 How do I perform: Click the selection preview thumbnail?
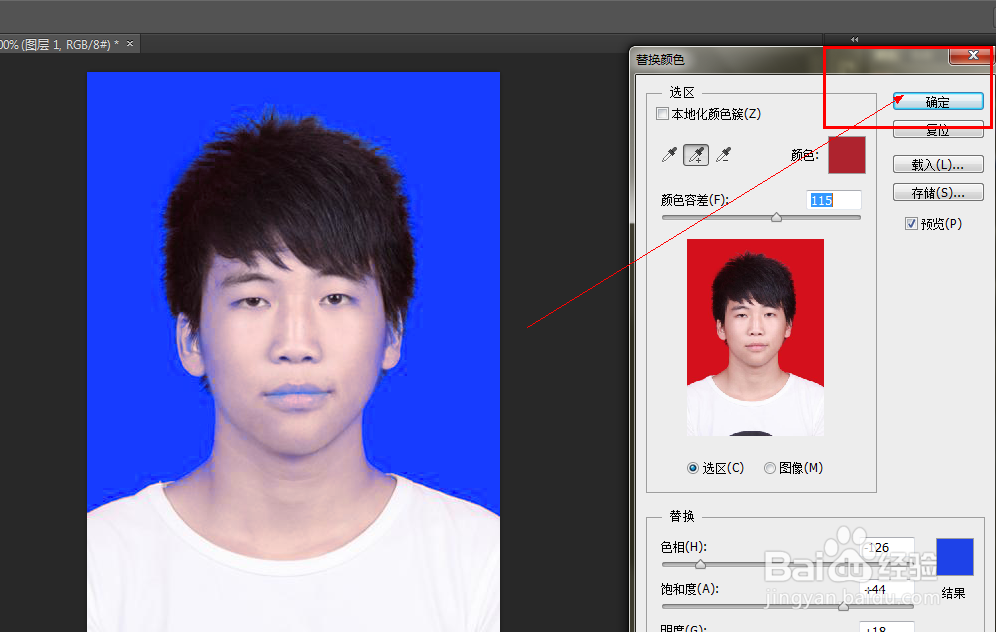pyautogui.click(x=755, y=337)
